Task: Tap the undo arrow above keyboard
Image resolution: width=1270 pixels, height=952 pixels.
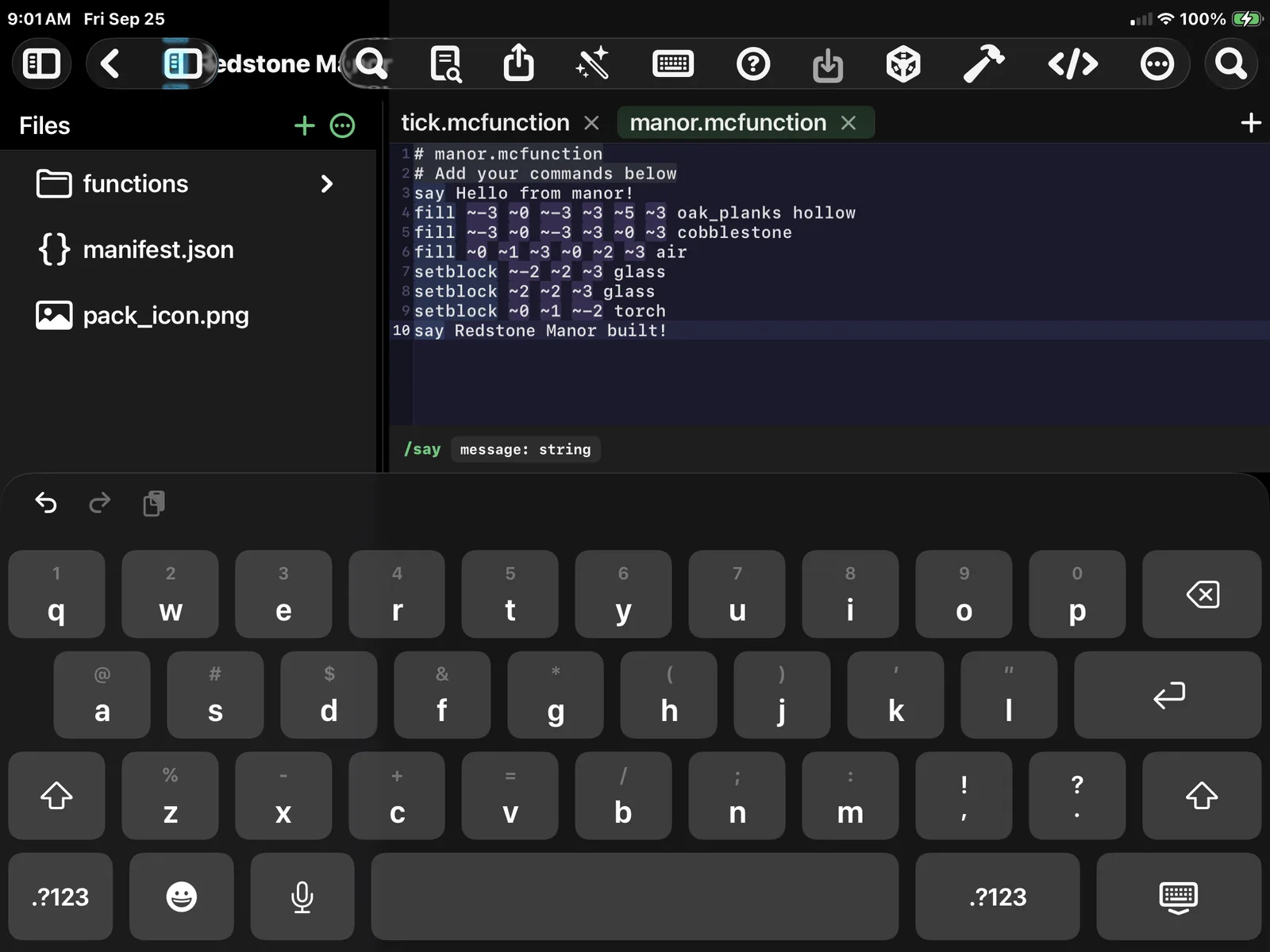Action: click(46, 503)
